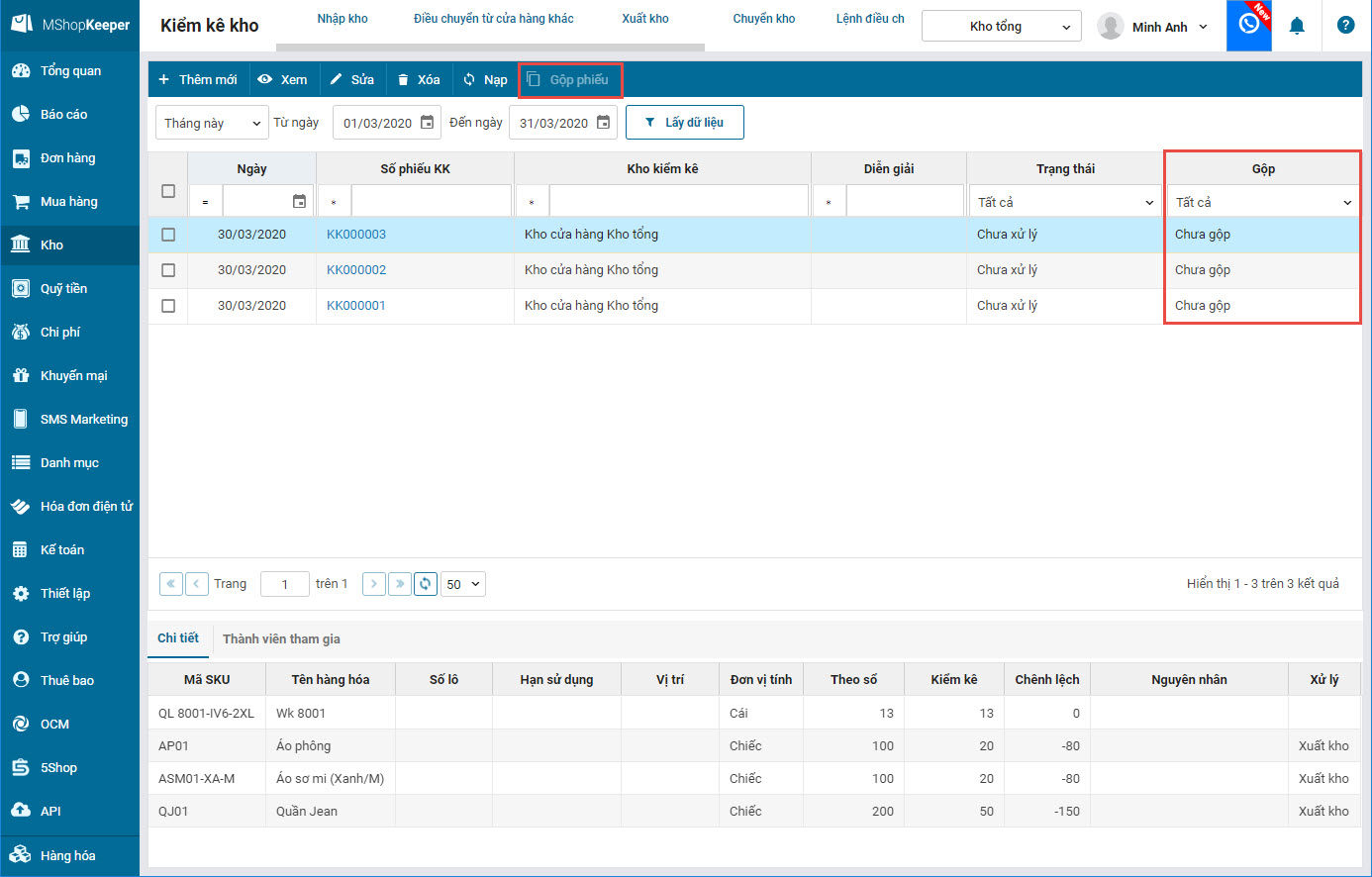Open Hóa đơn điện tử in sidebar
The height and width of the screenshot is (877, 1372).
point(85,506)
